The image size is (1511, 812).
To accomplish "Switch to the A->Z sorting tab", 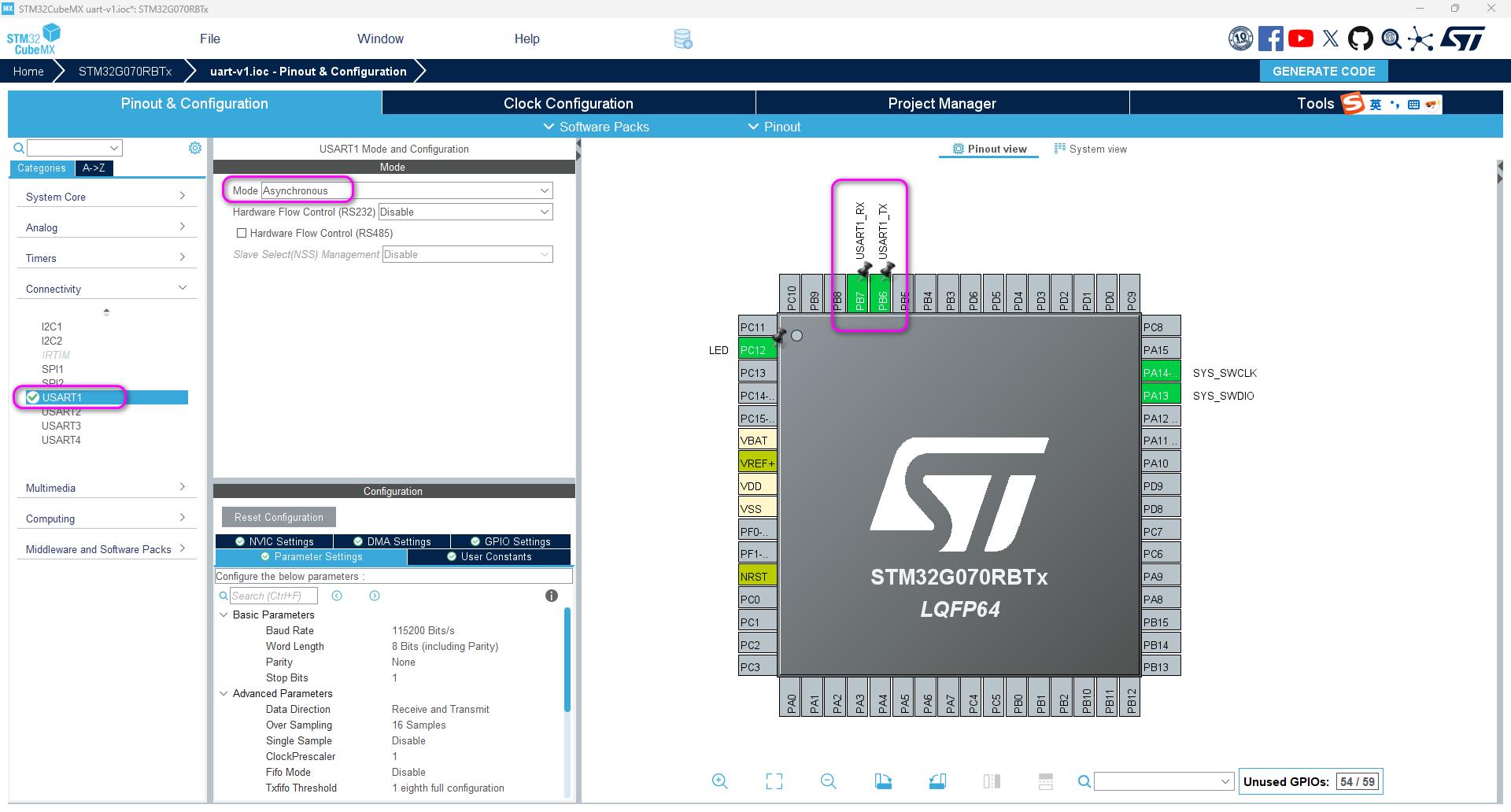I will click(94, 168).
